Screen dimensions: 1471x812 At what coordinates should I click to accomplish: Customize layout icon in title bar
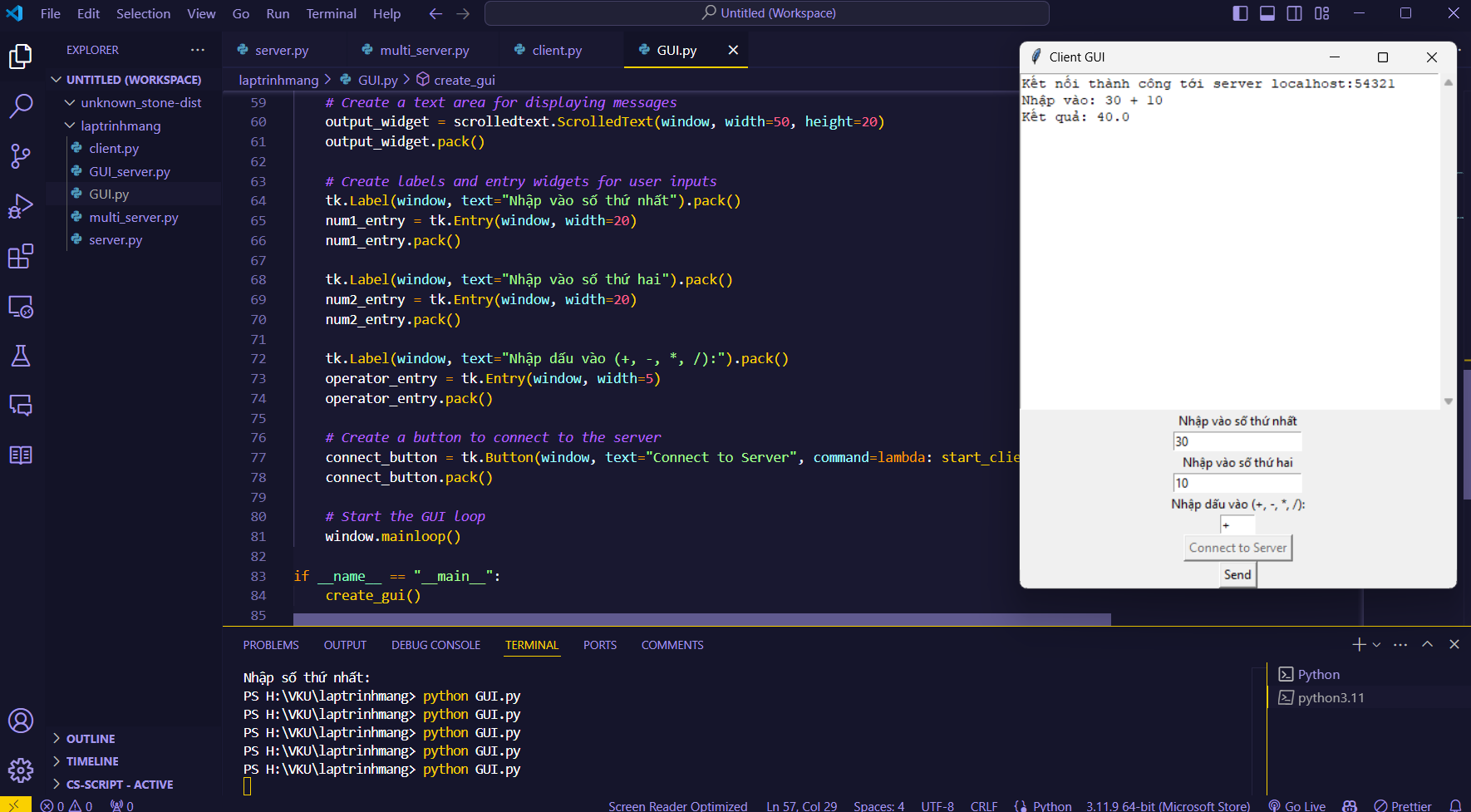[1322, 13]
